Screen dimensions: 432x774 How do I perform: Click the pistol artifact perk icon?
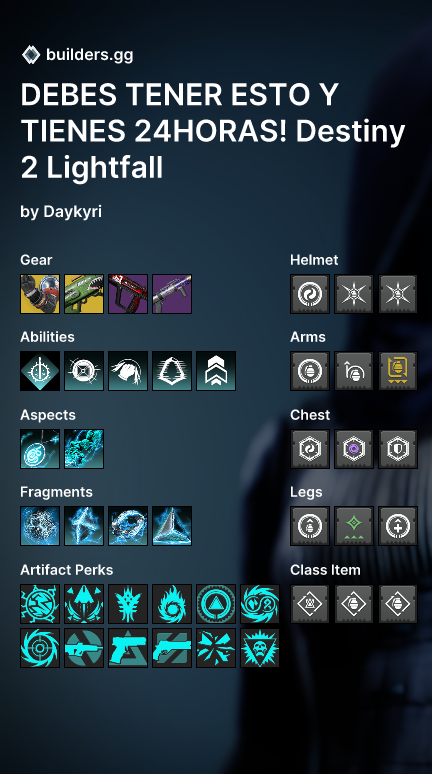click(x=128, y=648)
